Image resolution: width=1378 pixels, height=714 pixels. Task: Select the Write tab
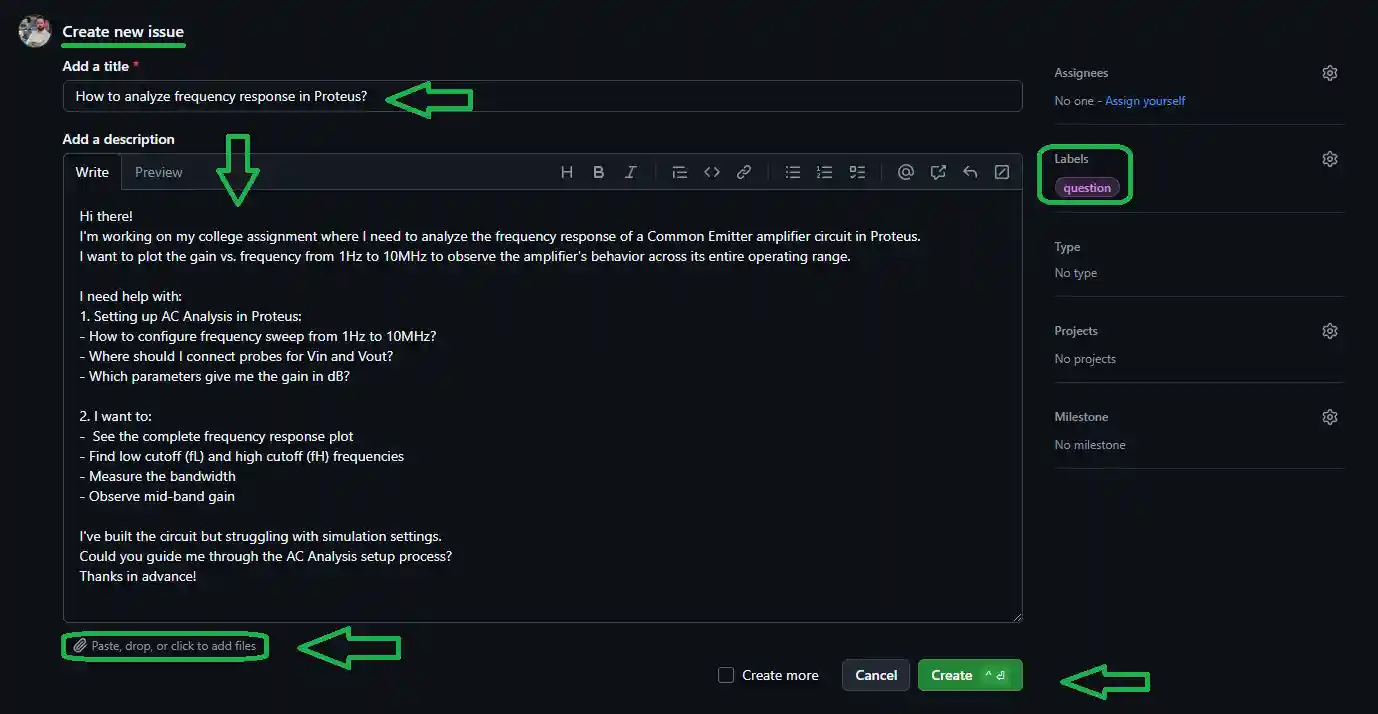click(92, 172)
